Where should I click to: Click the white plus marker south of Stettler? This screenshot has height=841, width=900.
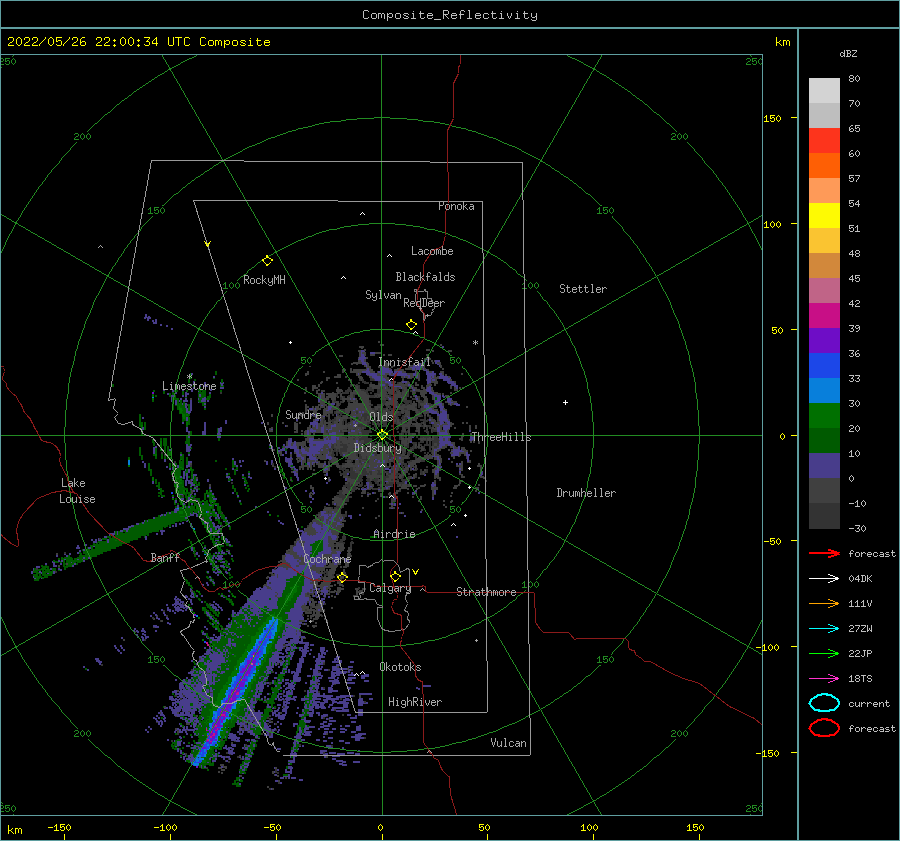565,402
